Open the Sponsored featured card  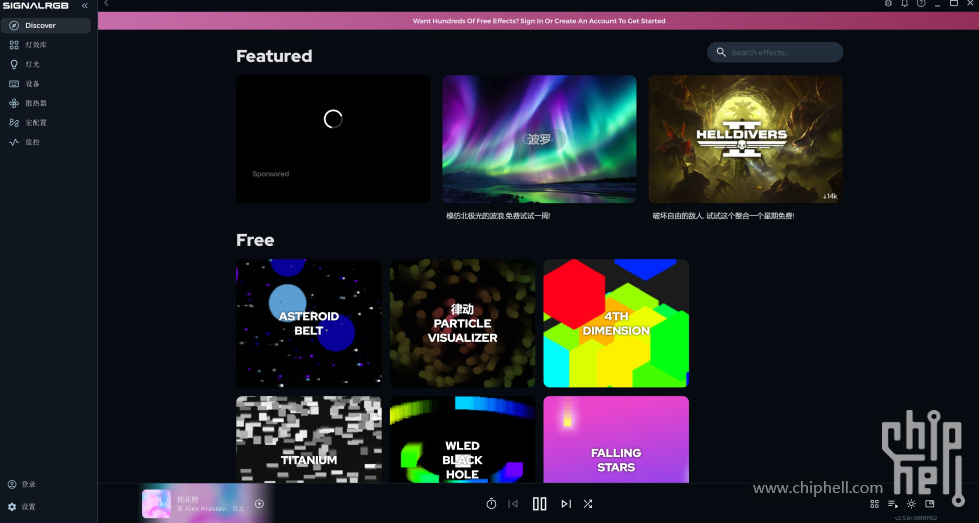[333, 139]
